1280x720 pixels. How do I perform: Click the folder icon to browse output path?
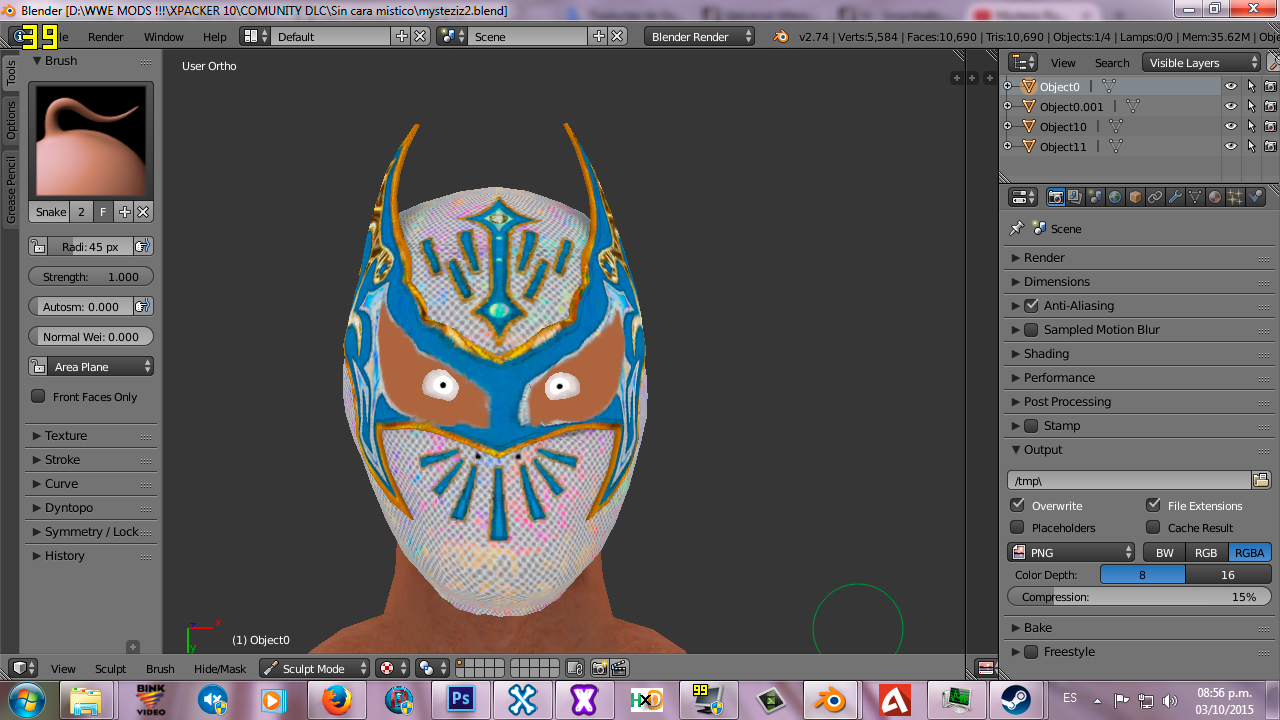point(1261,481)
